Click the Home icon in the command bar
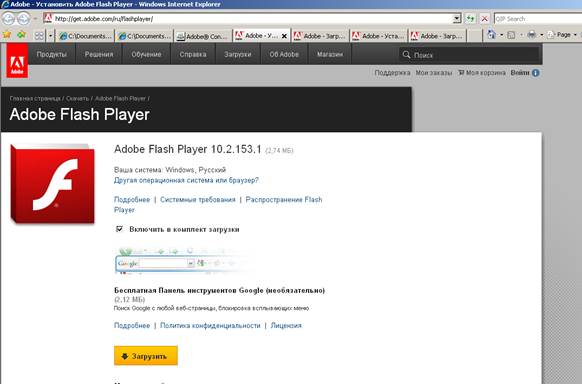The height and width of the screenshot is (384, 582). pyautogui.click(x=491, y=35)
